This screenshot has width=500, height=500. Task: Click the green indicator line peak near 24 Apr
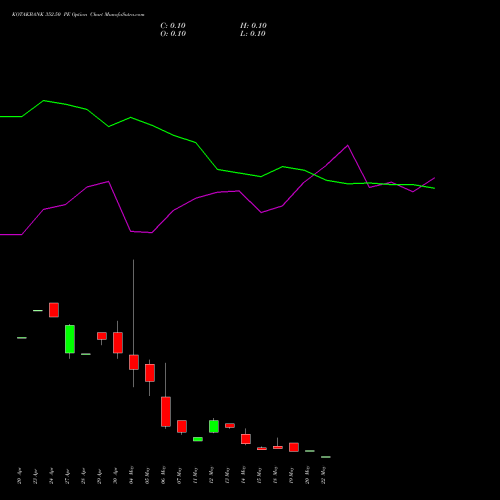coord(44,100)
